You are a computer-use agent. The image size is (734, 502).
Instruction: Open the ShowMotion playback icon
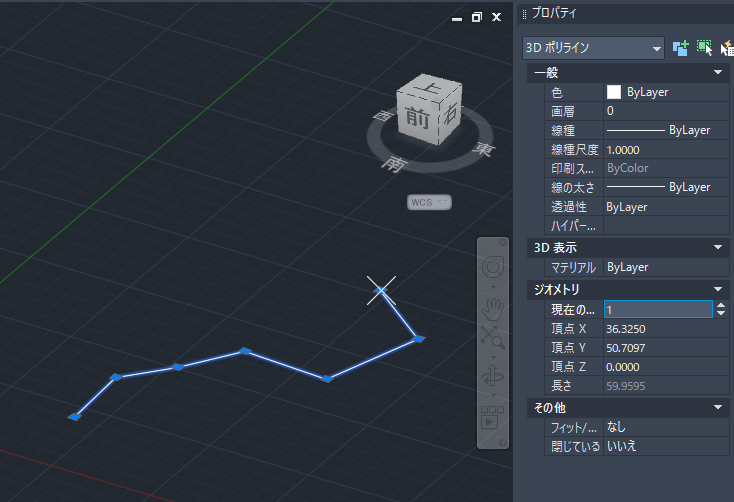[492, 419]
